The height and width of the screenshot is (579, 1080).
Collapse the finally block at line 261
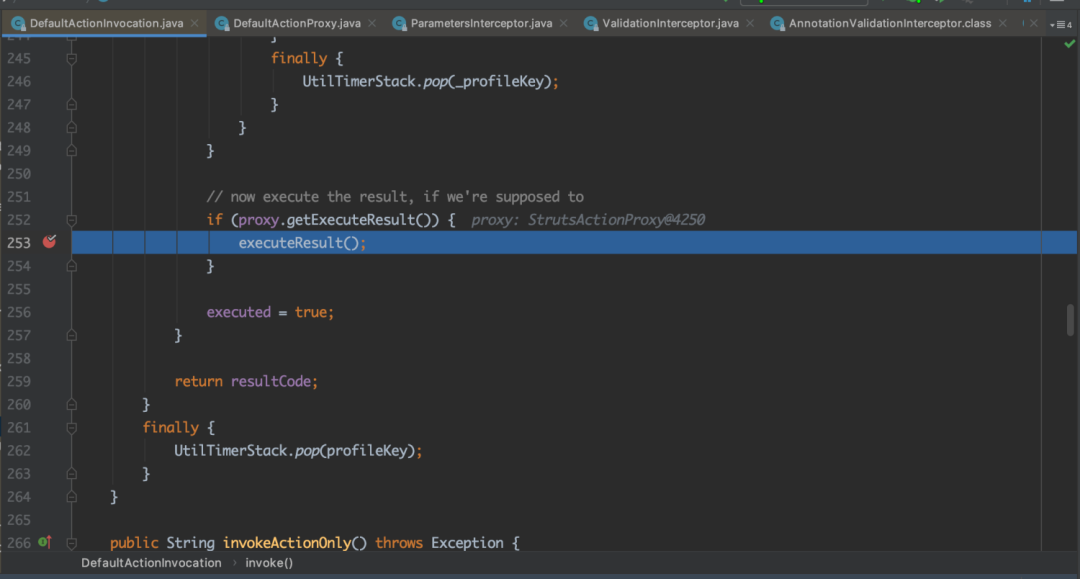click(x=72, y=428)
